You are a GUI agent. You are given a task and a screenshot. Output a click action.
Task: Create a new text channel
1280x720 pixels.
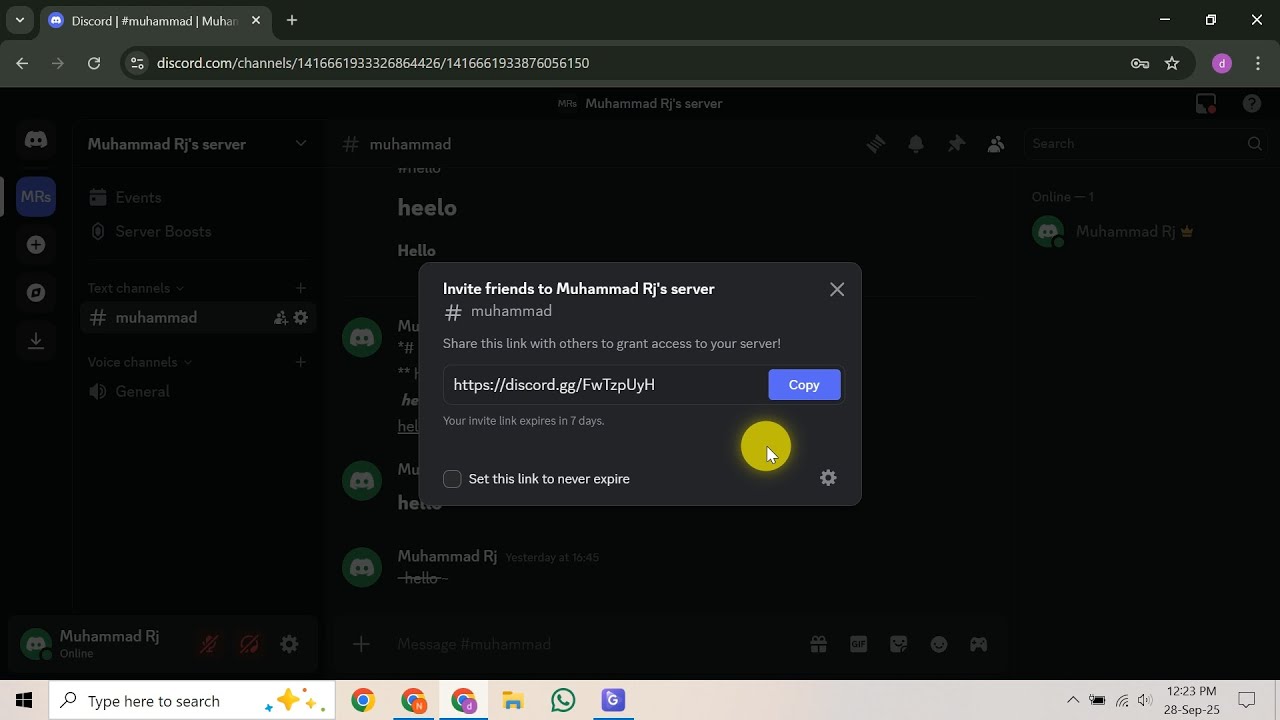(300, 288)
